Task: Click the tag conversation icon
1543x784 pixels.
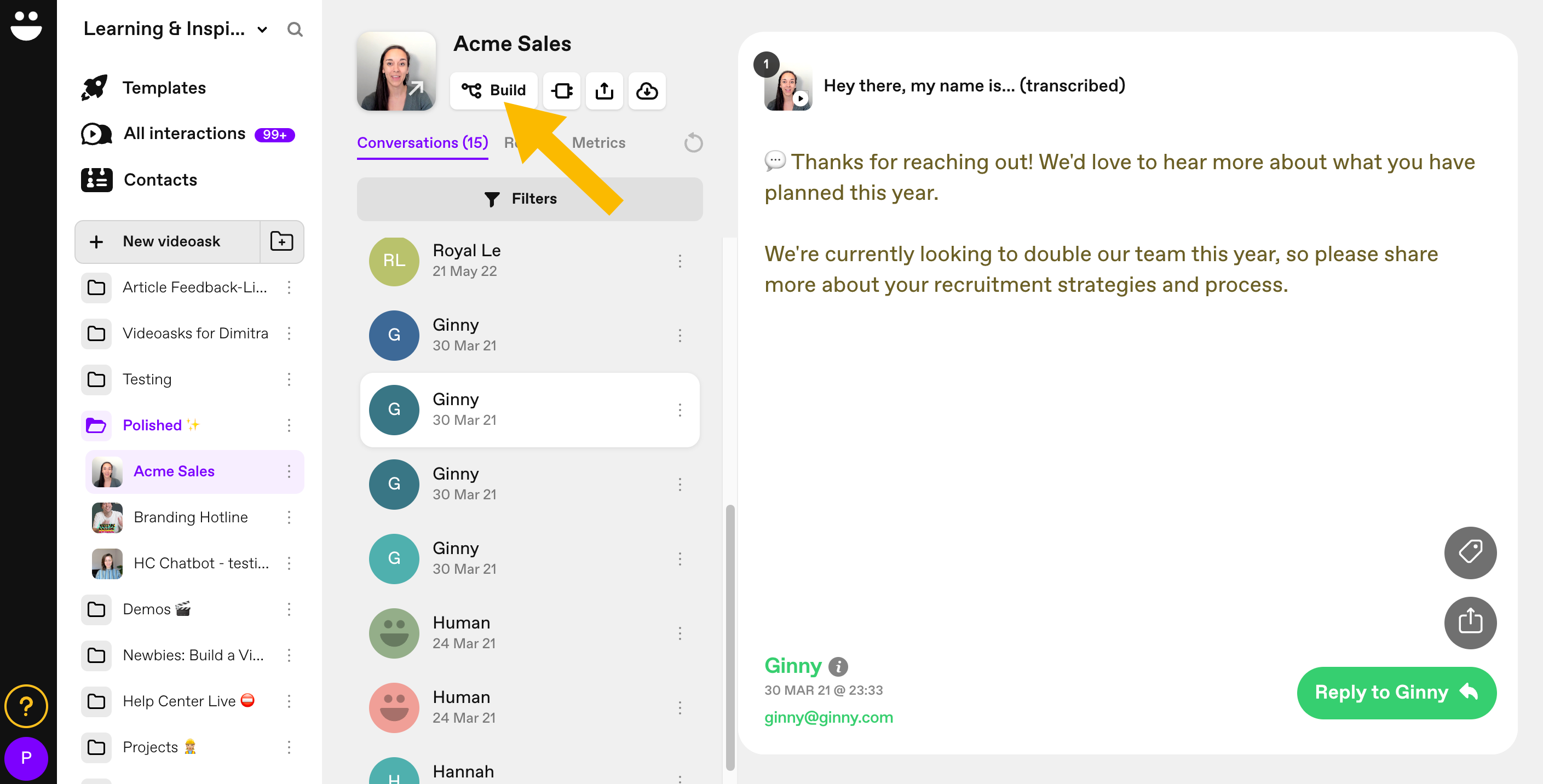Action: tap(1470, 553)
